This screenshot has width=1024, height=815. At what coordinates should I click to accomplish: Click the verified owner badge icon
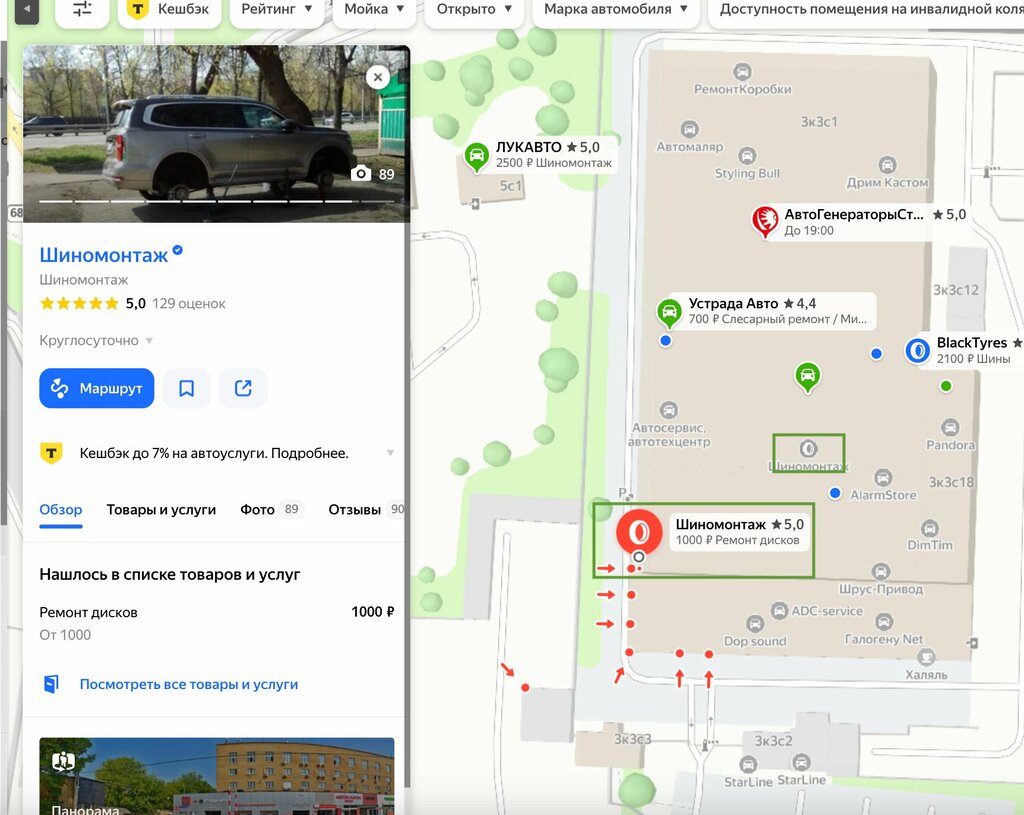coord(178,250)
